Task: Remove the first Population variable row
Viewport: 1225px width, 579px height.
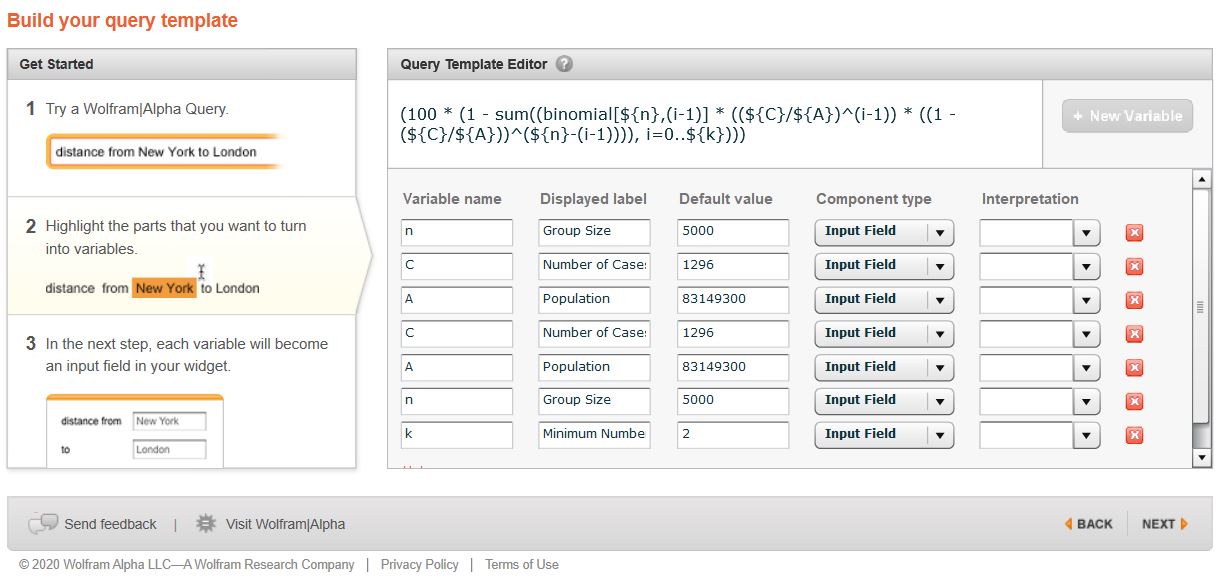Action: pos(1134,300)
